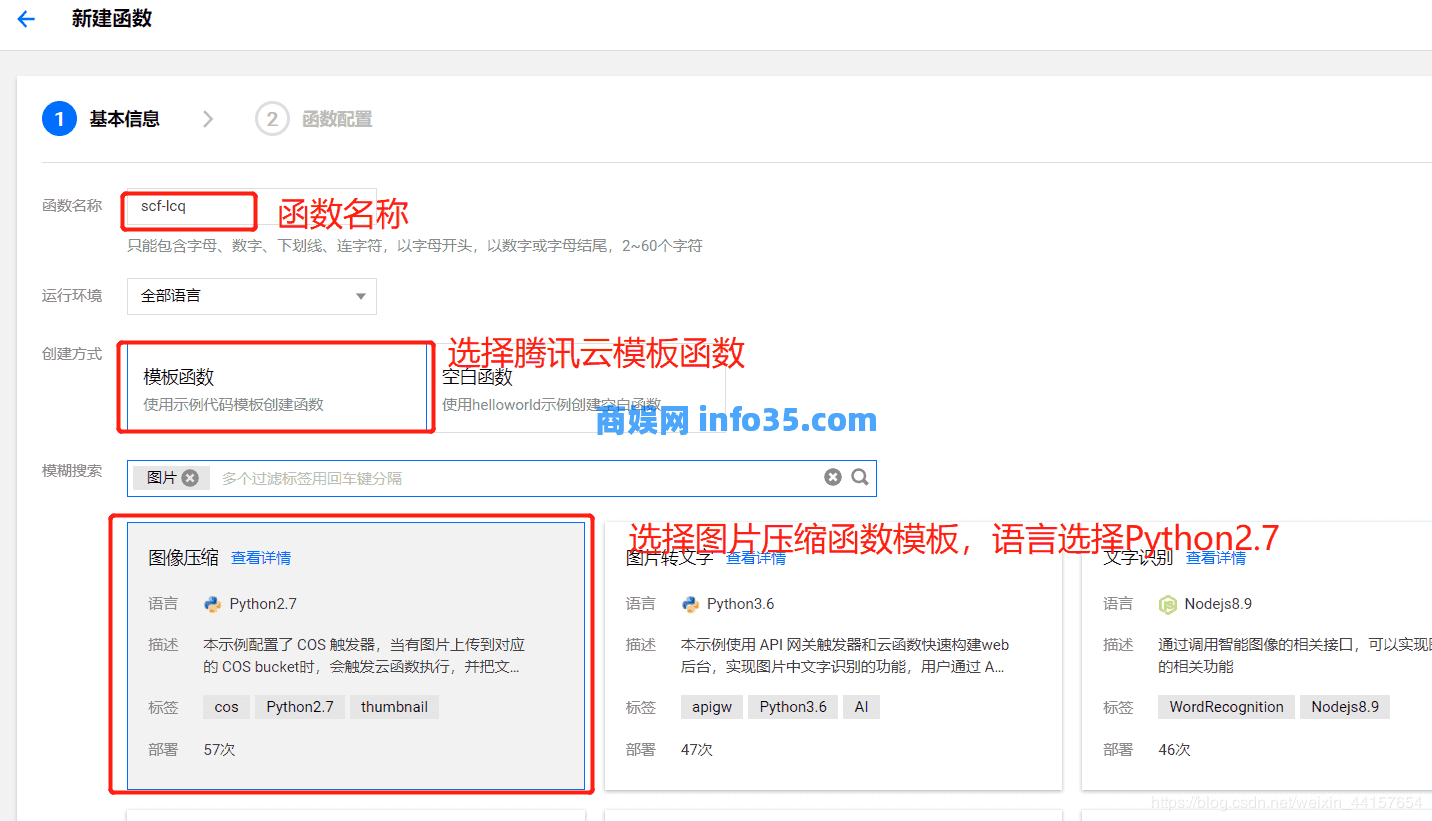
Task: Click step 1 circle of 基本信息
Action: 59,119
